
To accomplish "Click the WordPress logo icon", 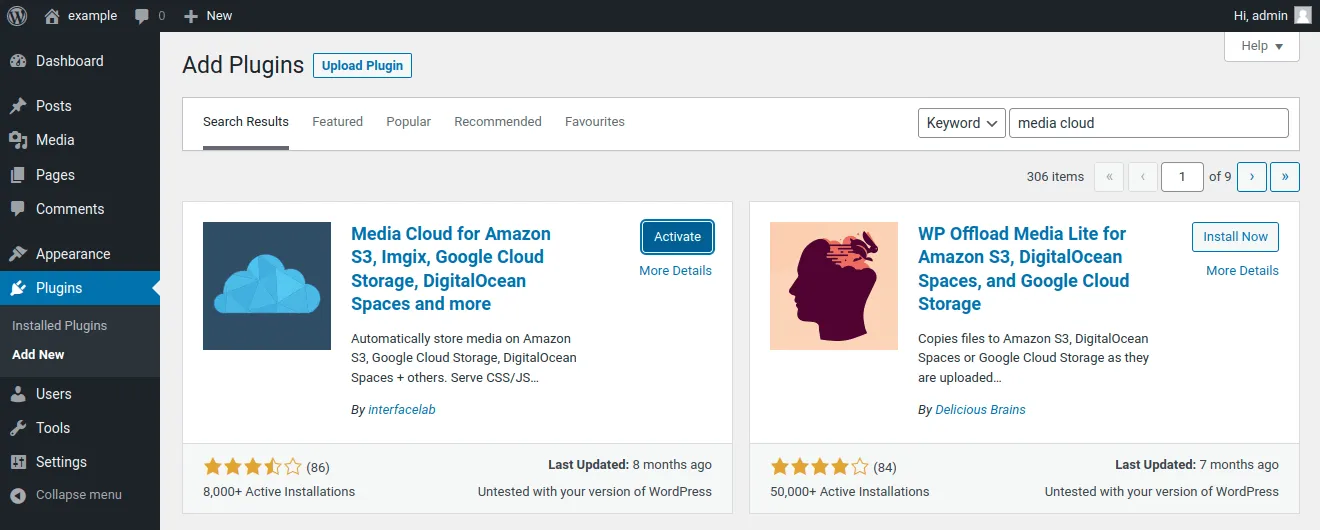I will pos(17,15).
